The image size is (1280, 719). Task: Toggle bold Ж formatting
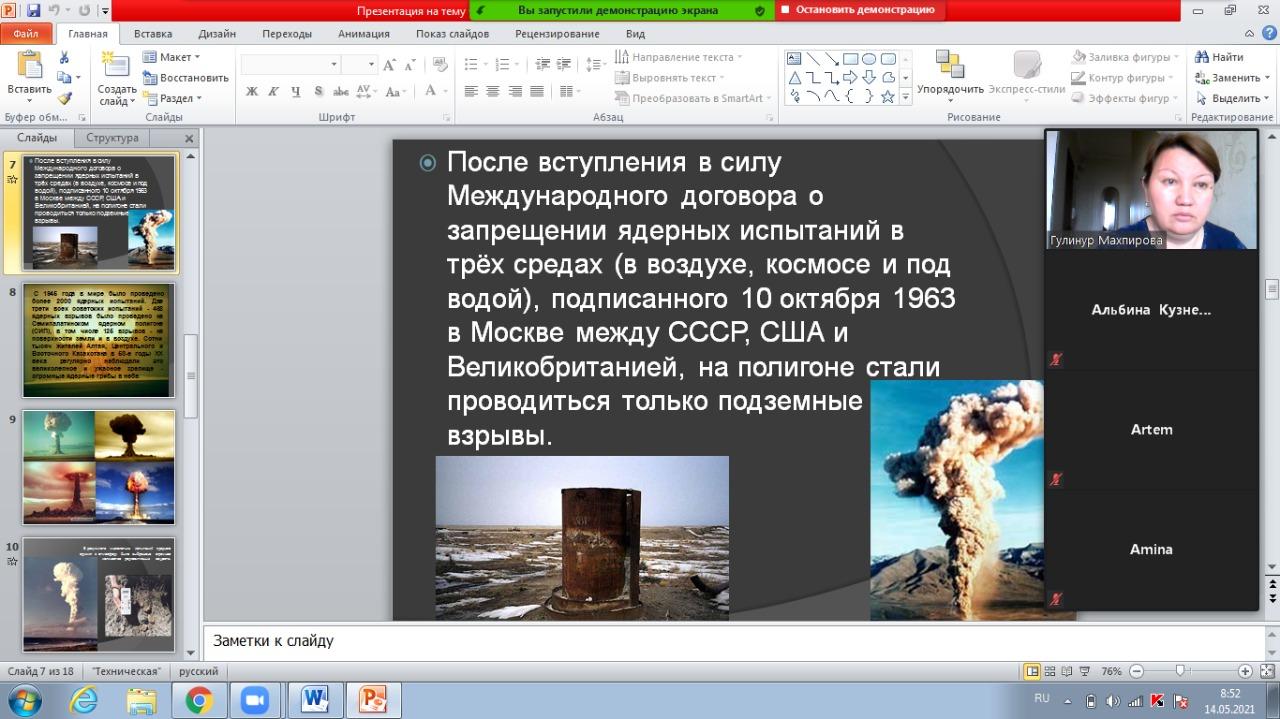click(252, 91)
